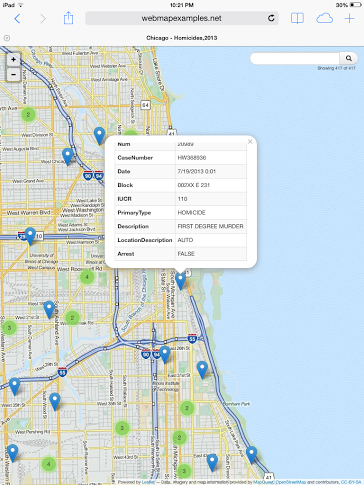Open the green cluster marker labeled 4 near Roosevelt Rd
364x485 pixels.
pyautogui.click(x=87, y=277)
